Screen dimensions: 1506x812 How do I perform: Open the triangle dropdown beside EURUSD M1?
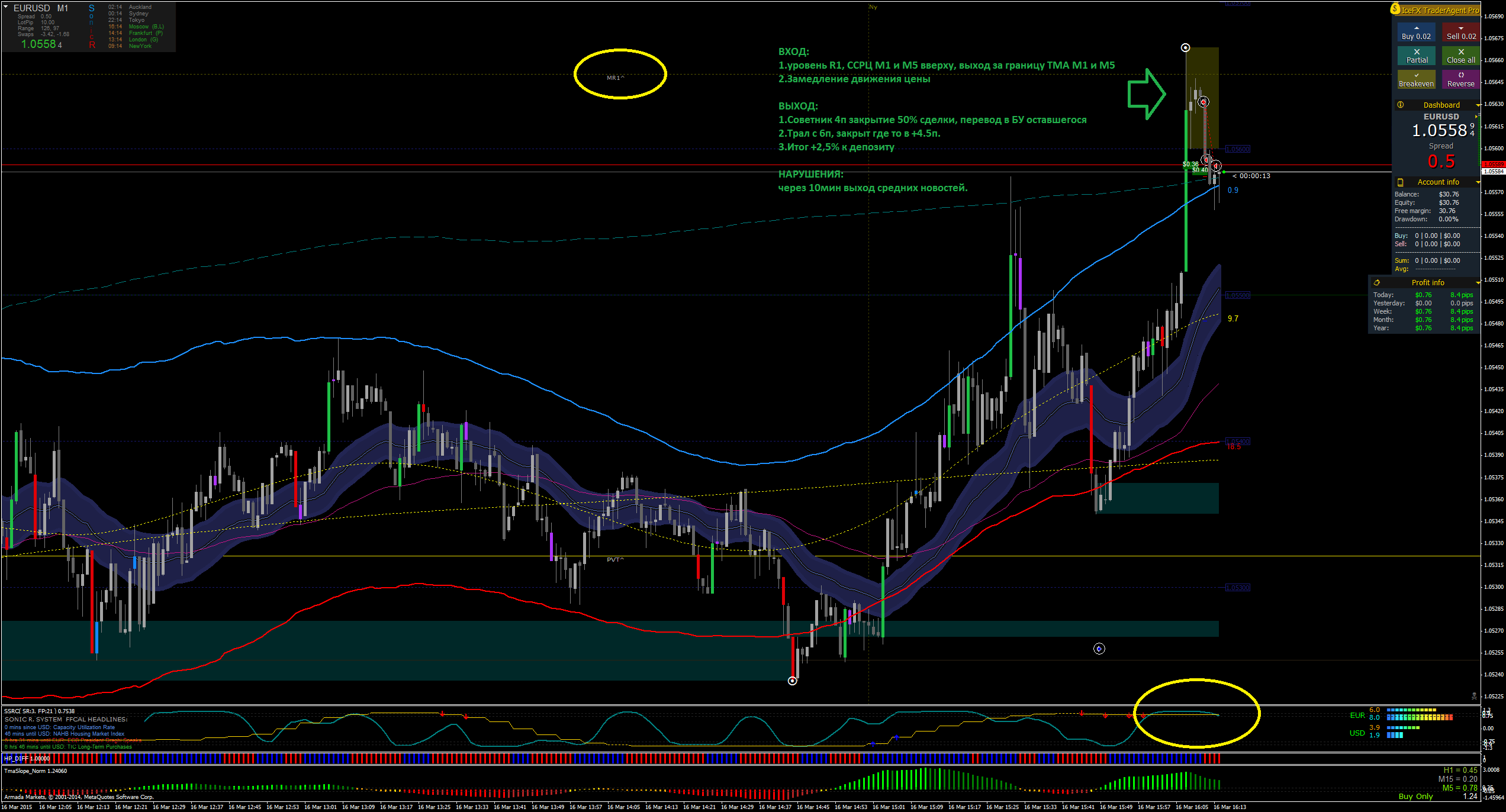point(5,8)
